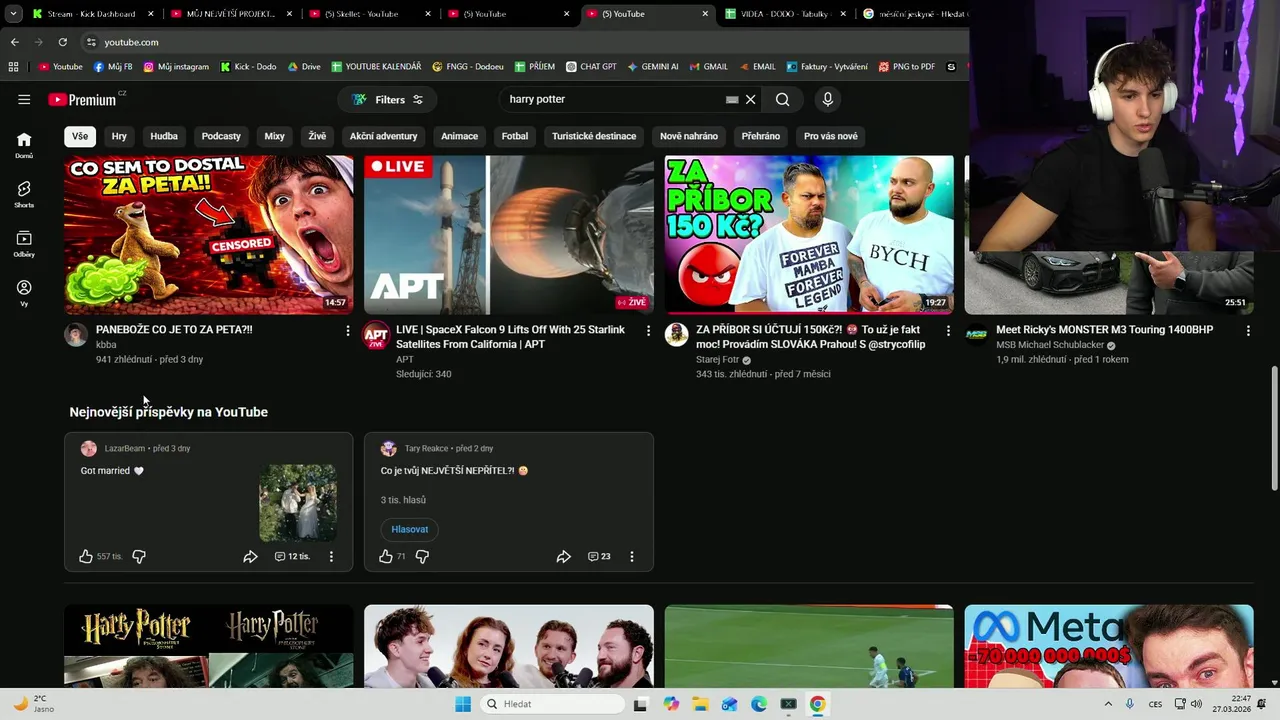Click Hlasovat button on the poll

[410, 529]
